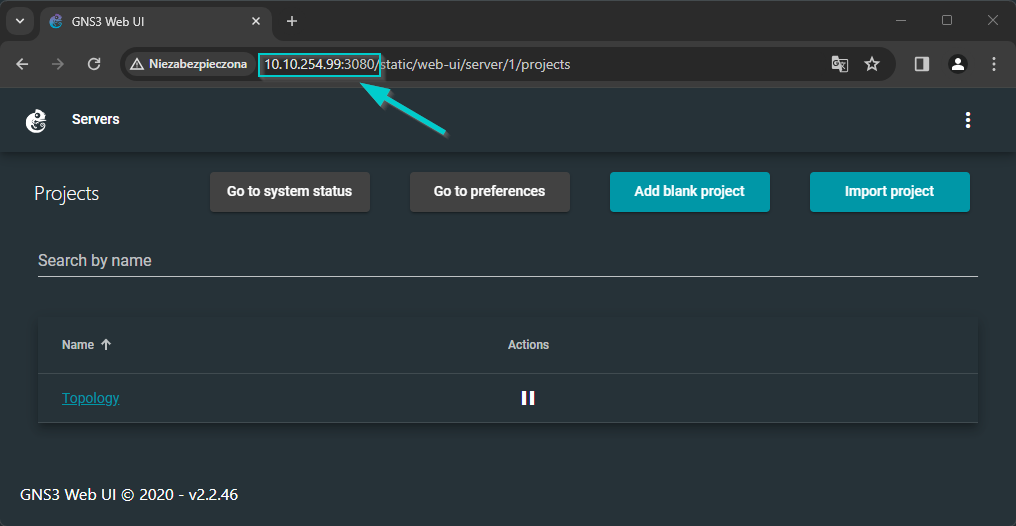Open a new tab with plus button

point(292,21)
